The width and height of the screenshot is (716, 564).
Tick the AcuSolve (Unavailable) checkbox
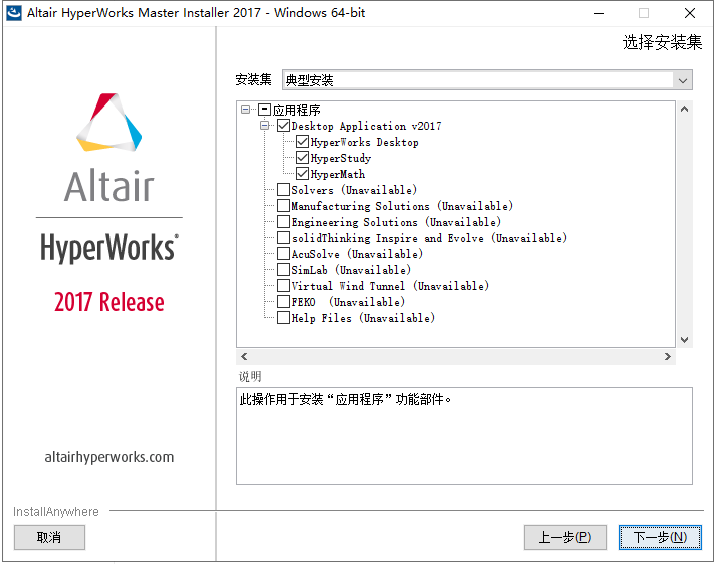point(284,253)
